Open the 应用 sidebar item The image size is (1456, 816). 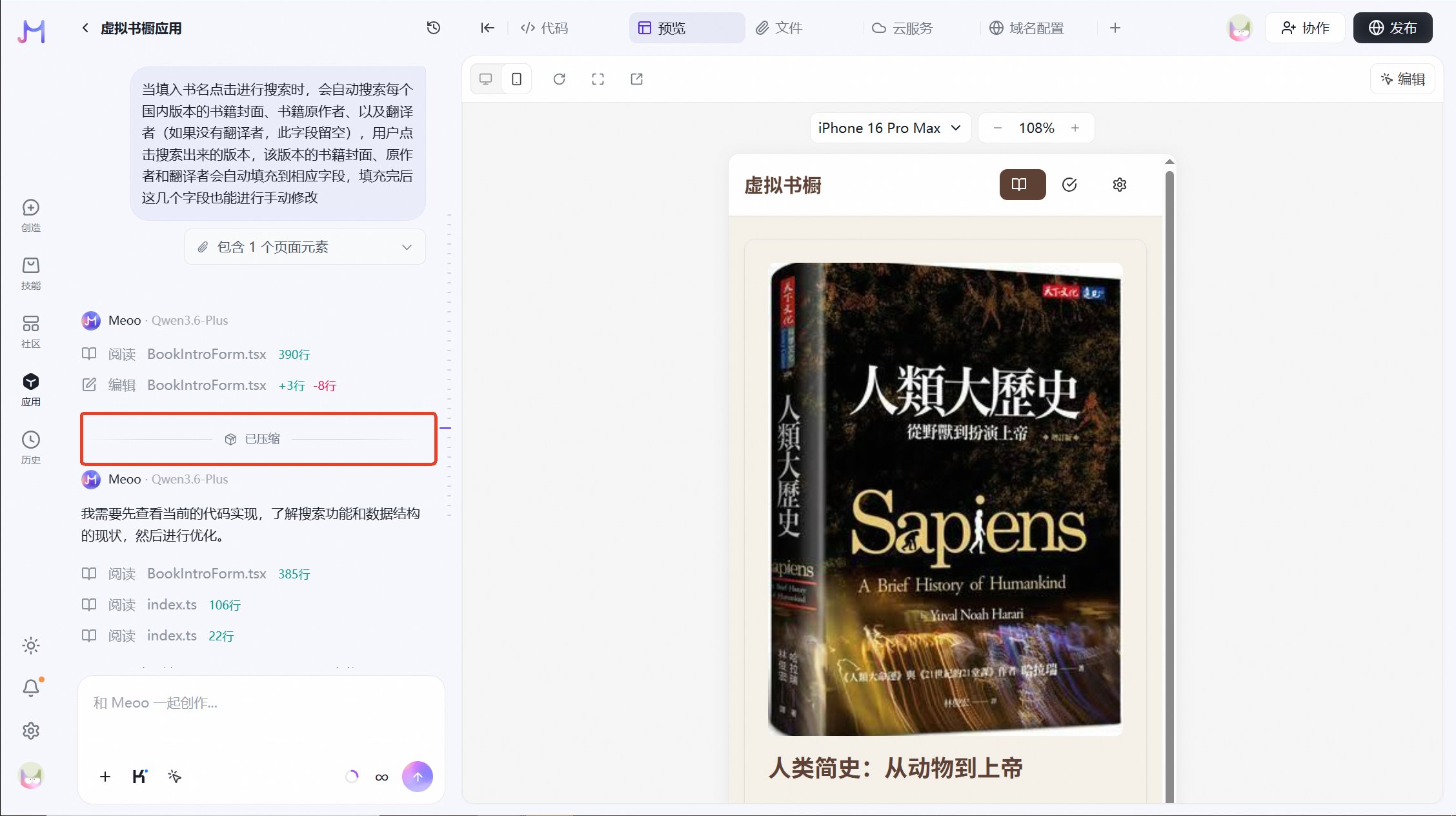click(x=31, y=389)
